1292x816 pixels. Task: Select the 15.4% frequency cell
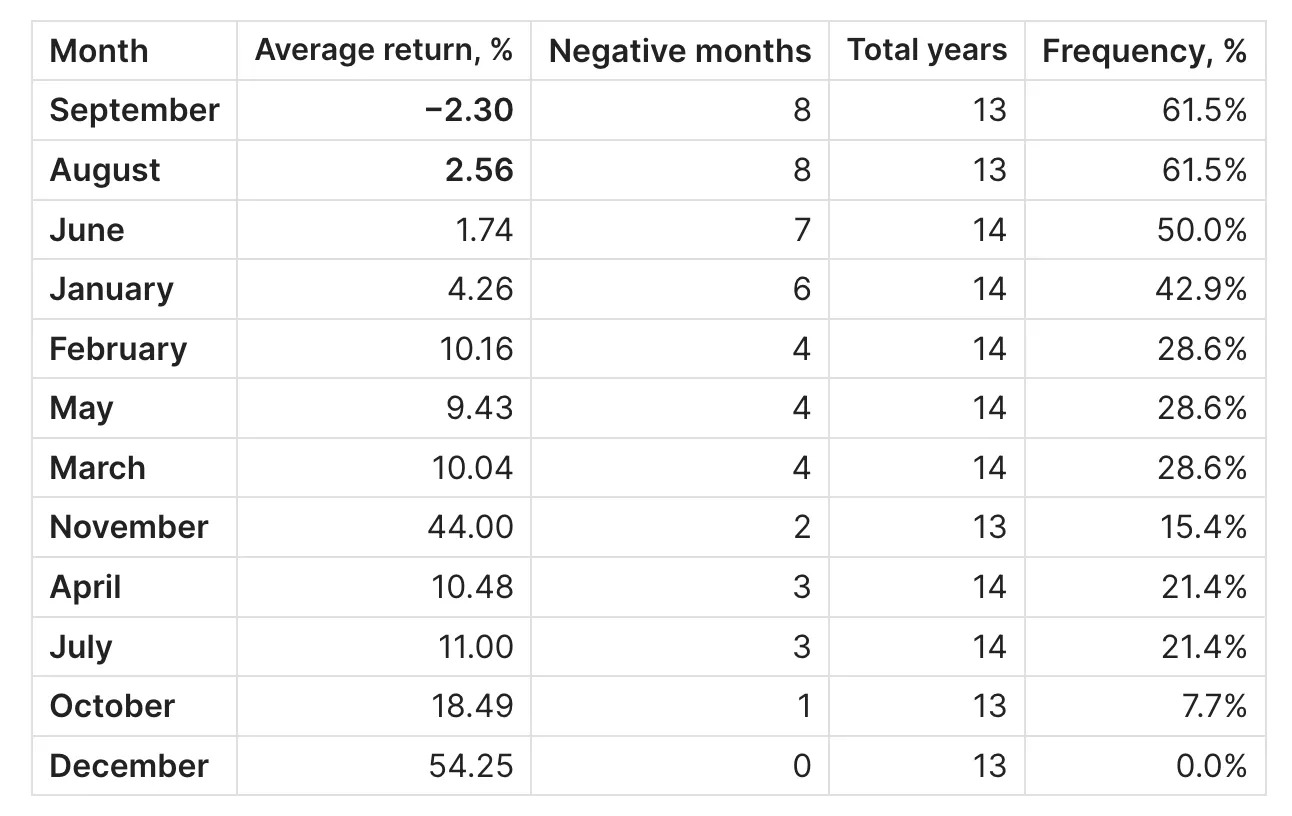click(1204, 527)
